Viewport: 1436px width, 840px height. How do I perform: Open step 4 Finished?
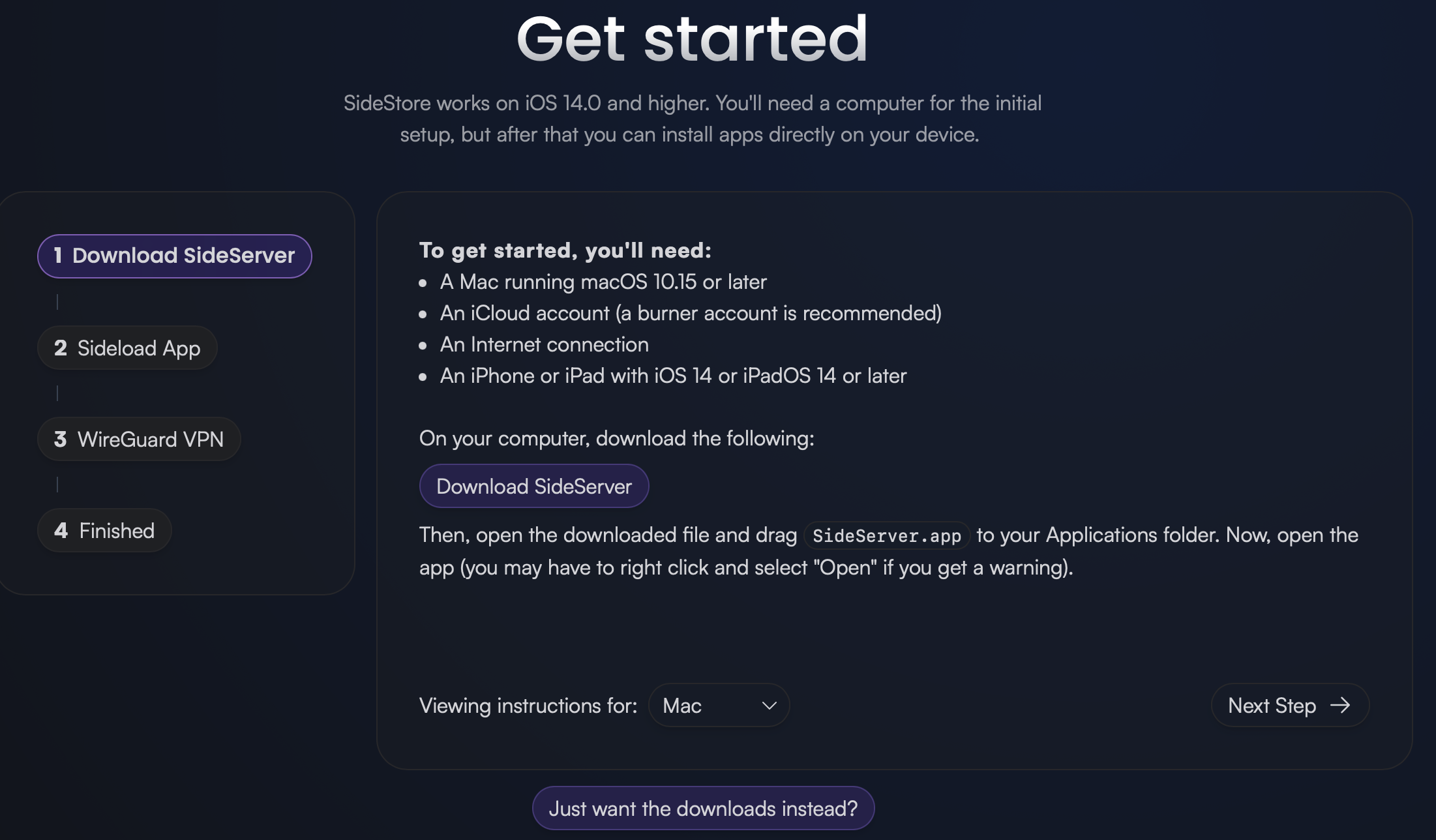pyautogui.click(x=104, y=531)
